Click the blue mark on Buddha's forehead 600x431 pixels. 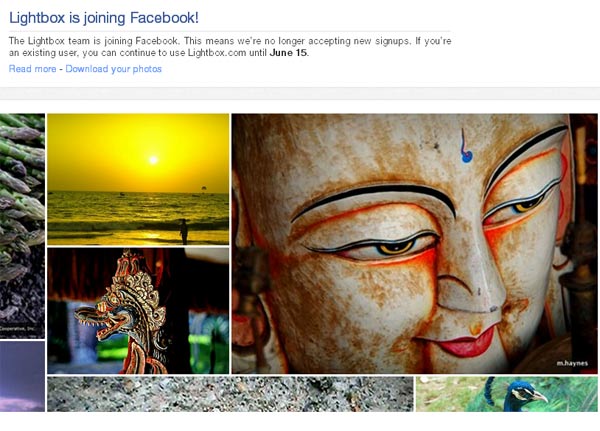pos(465,147)
